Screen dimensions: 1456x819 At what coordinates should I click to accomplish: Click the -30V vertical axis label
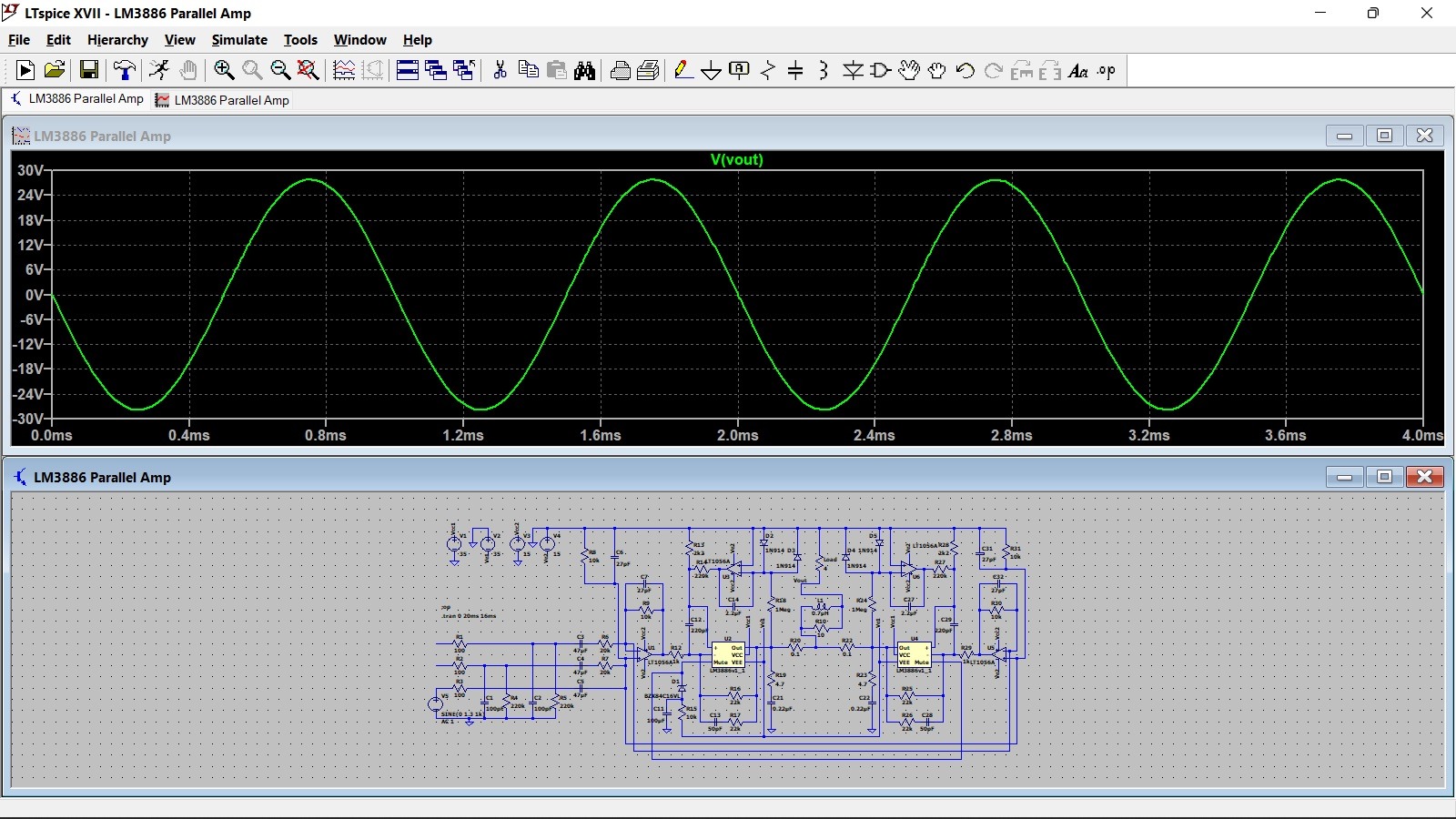(28, 419)
